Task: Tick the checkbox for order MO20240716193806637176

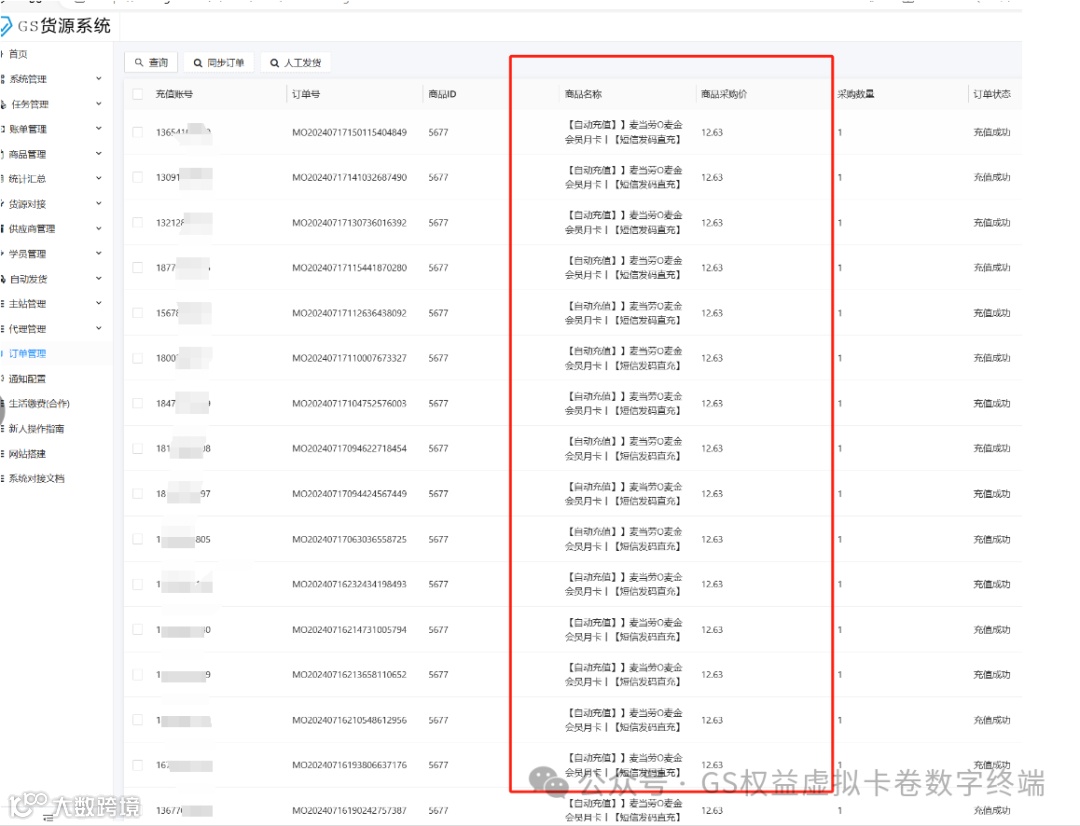Action: (138, 765)
